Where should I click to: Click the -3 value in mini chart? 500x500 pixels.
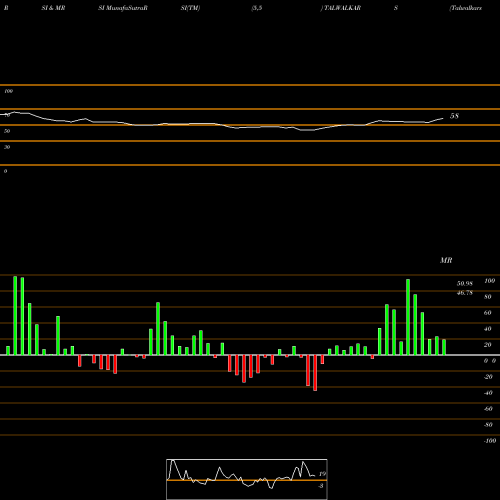pyautogui.click(x=321, y=486)
